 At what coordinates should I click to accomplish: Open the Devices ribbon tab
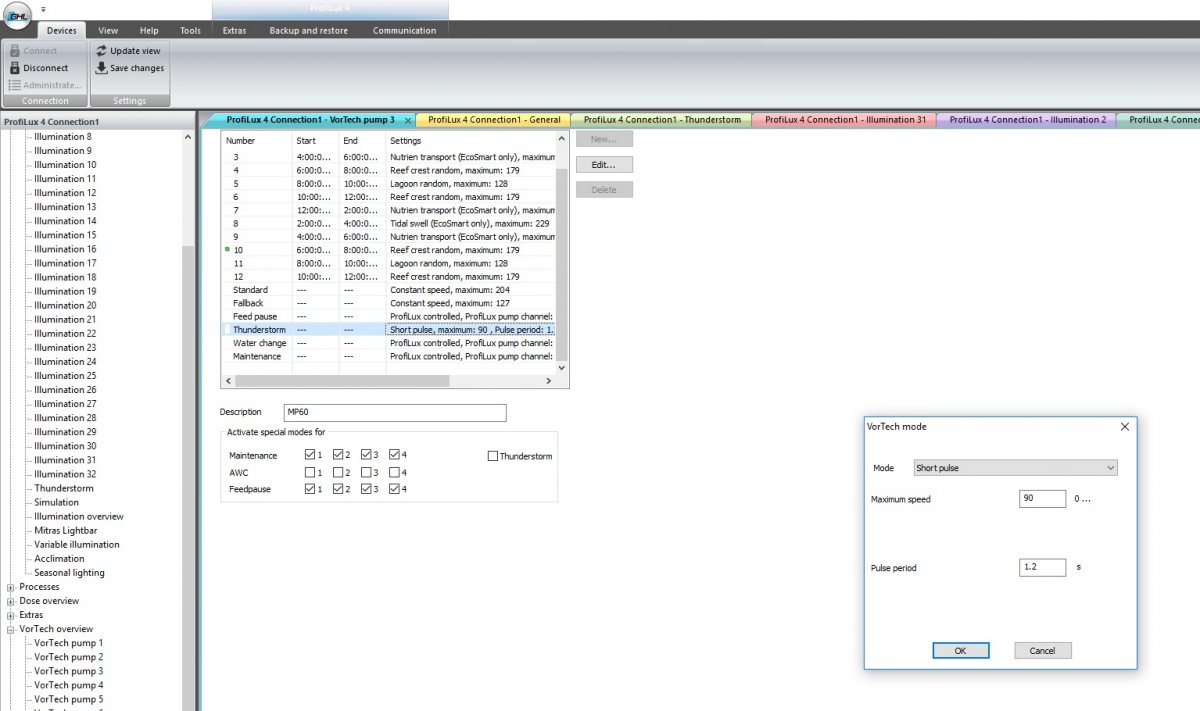62,31
